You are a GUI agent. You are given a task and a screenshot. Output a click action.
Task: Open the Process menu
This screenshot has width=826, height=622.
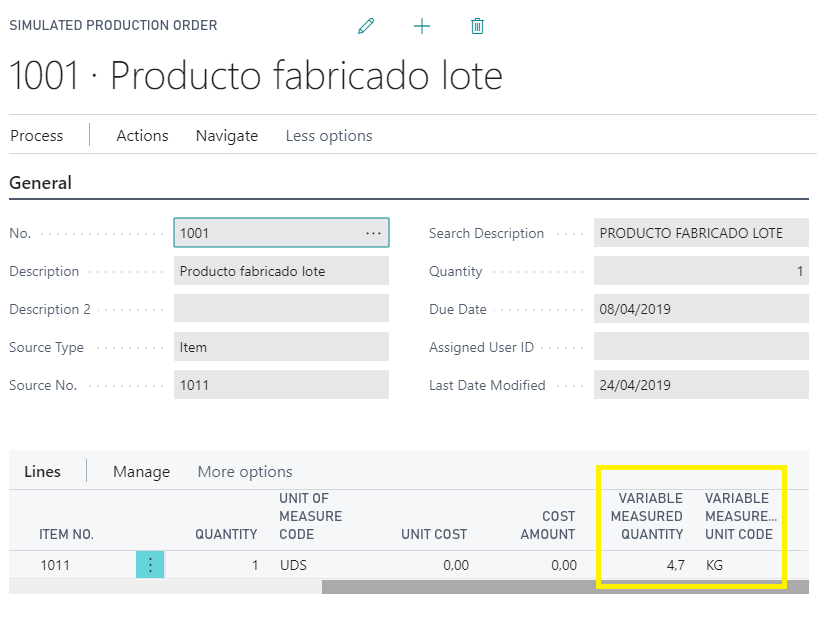[37, 135]
